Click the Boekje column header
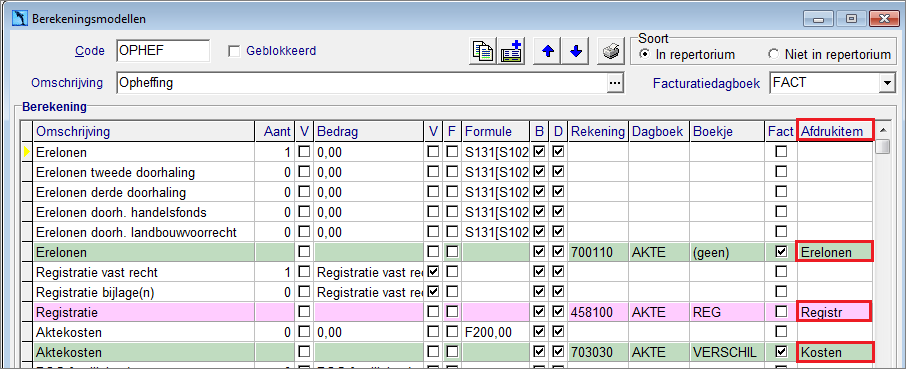Viewport: 906px width, 369px height. tap(728, 132)
